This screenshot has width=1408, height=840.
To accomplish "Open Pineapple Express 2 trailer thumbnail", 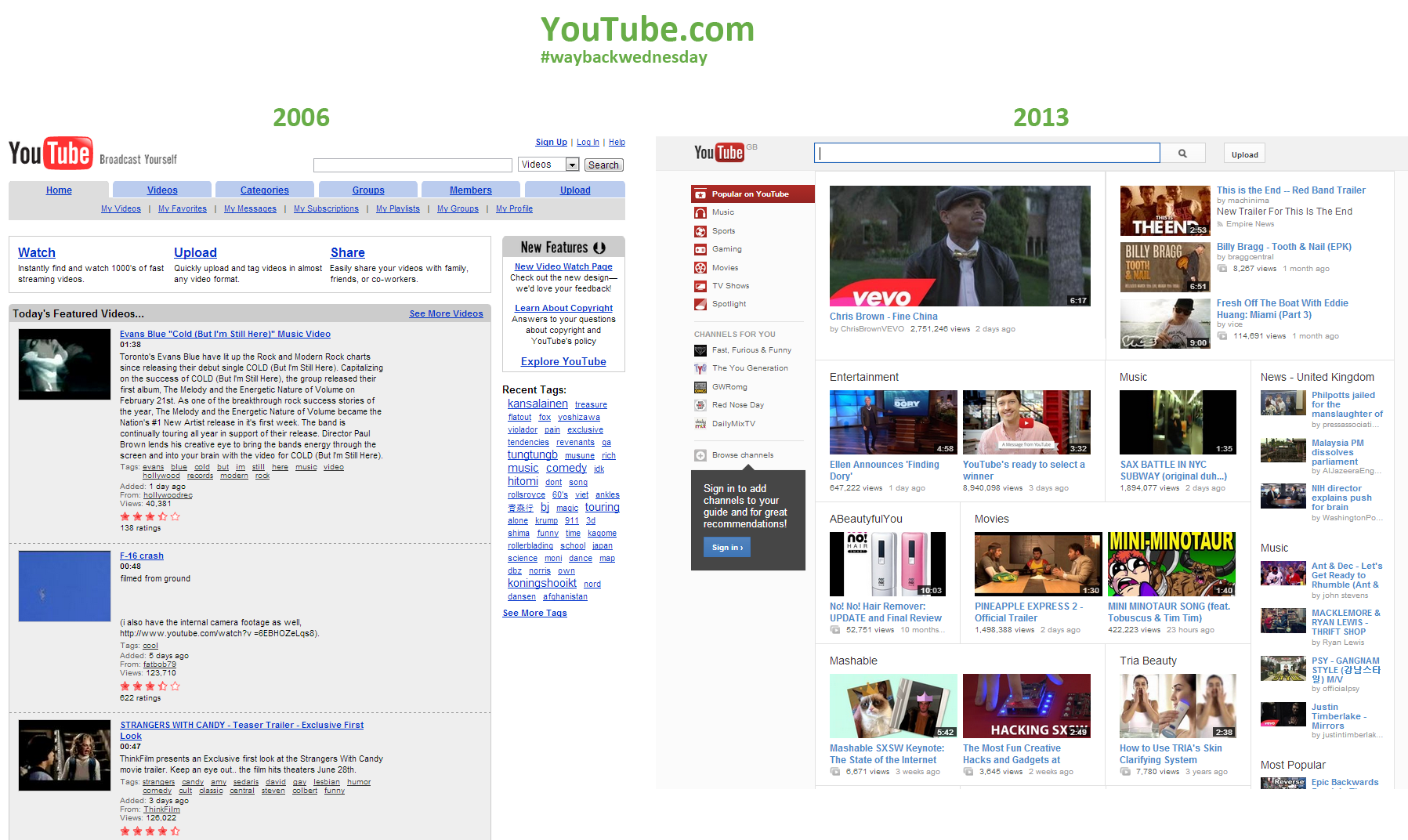I will click(x=1038, y=564).
